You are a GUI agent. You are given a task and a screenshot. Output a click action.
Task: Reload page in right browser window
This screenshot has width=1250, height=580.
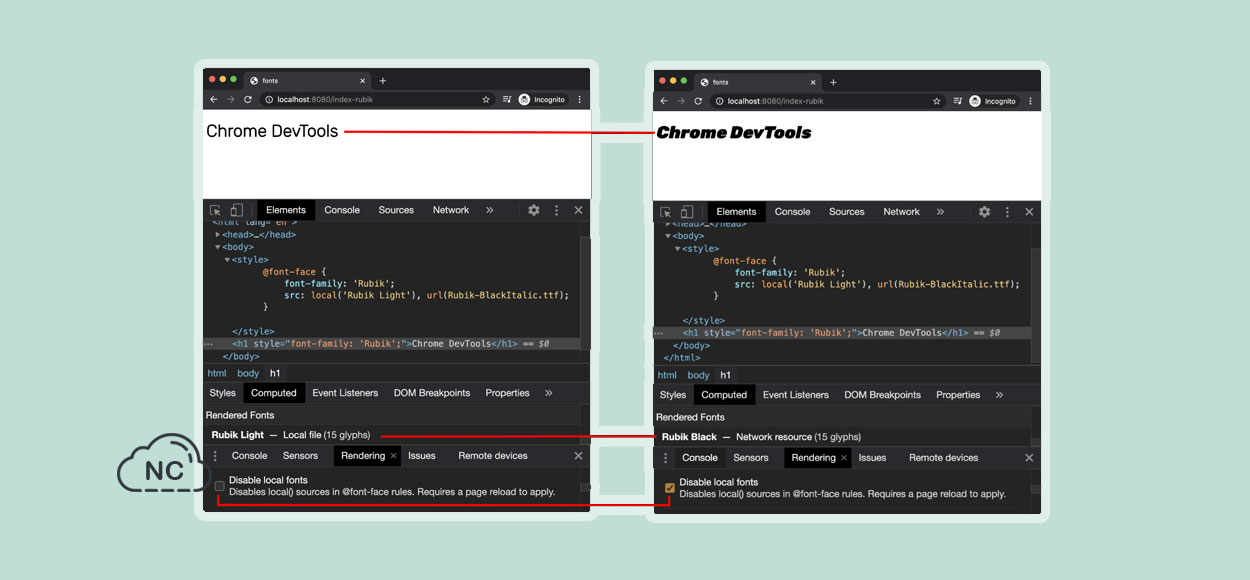[x=698, y=101]
